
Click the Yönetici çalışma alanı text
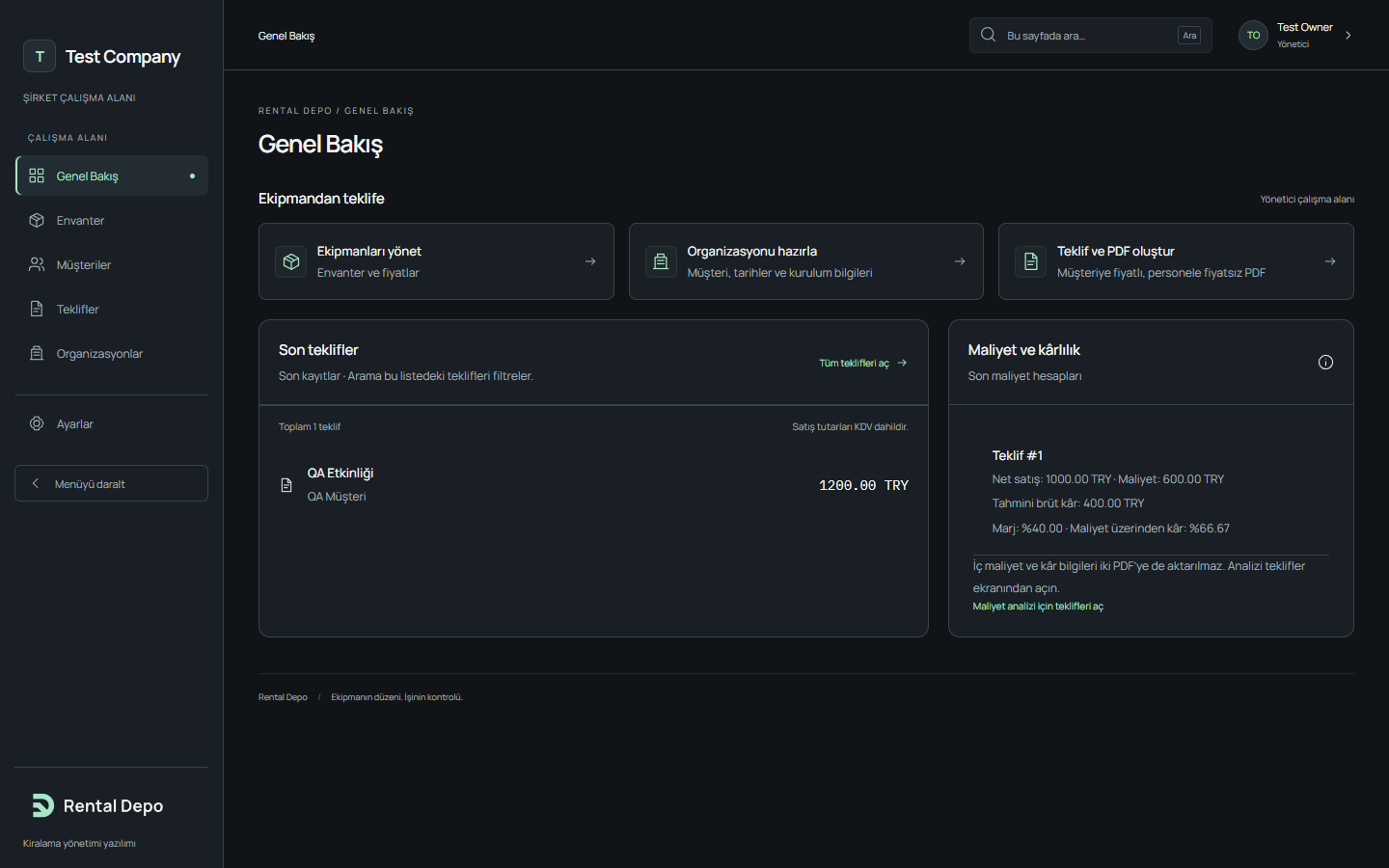click(1307, 200)
